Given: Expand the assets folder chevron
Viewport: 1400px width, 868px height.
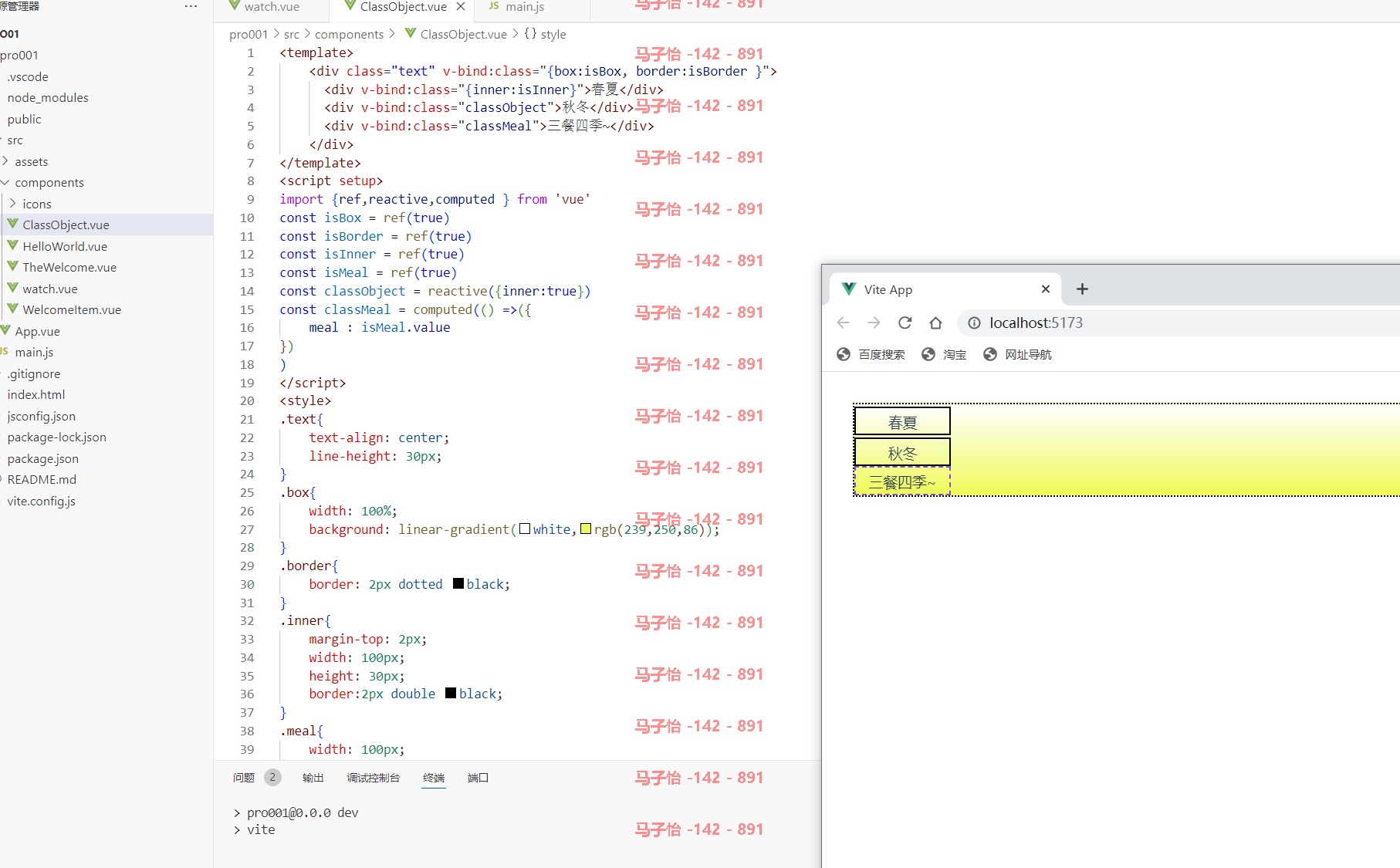Looking at the screenshot, I should click(x=6, y=161).
